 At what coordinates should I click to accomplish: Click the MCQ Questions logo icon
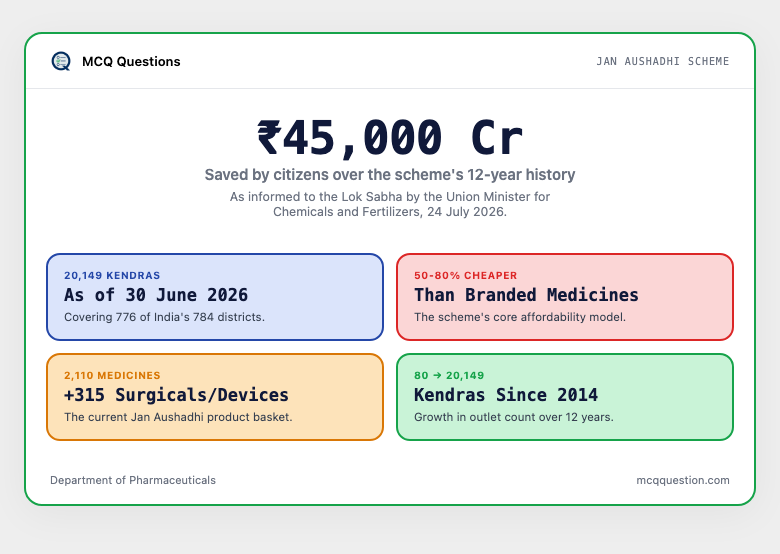coord(61,61)
